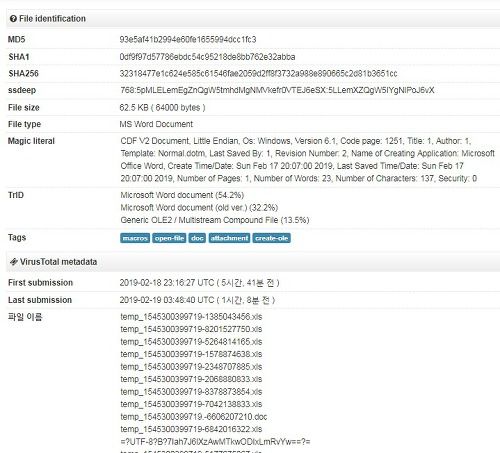Select file name temp_154530039719-1385043456.xls
500x453 pixels.
coord(191,317)
